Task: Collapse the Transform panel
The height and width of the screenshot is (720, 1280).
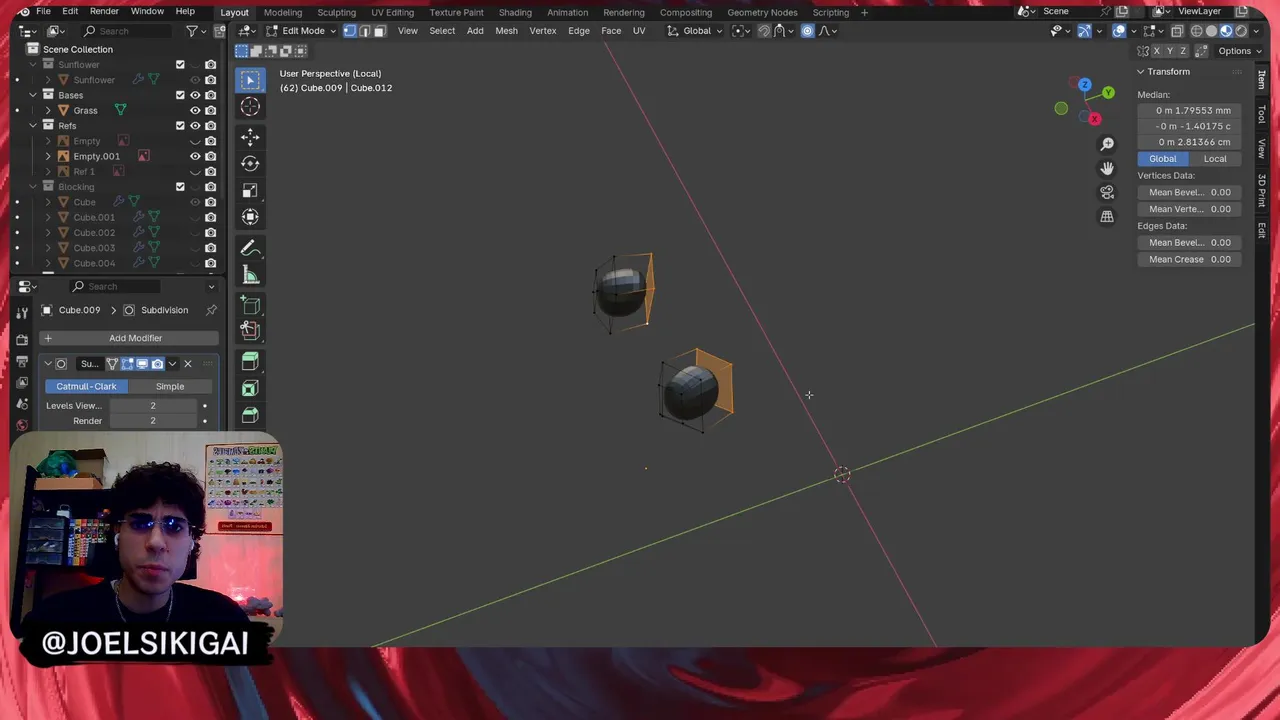Action: (x=1140, y=72)
